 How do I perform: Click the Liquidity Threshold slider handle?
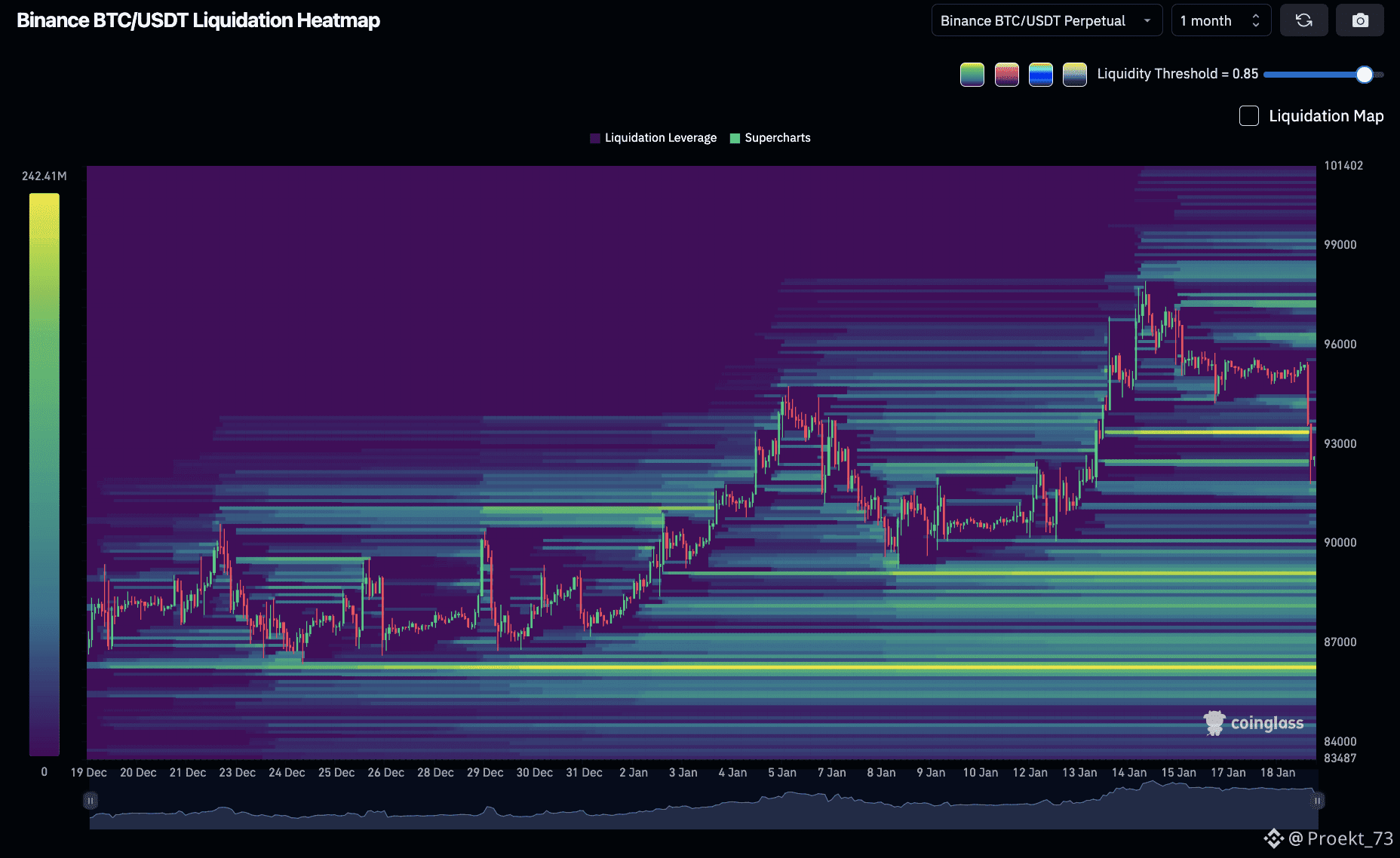pyautogui.click(x=1364, y=74)
